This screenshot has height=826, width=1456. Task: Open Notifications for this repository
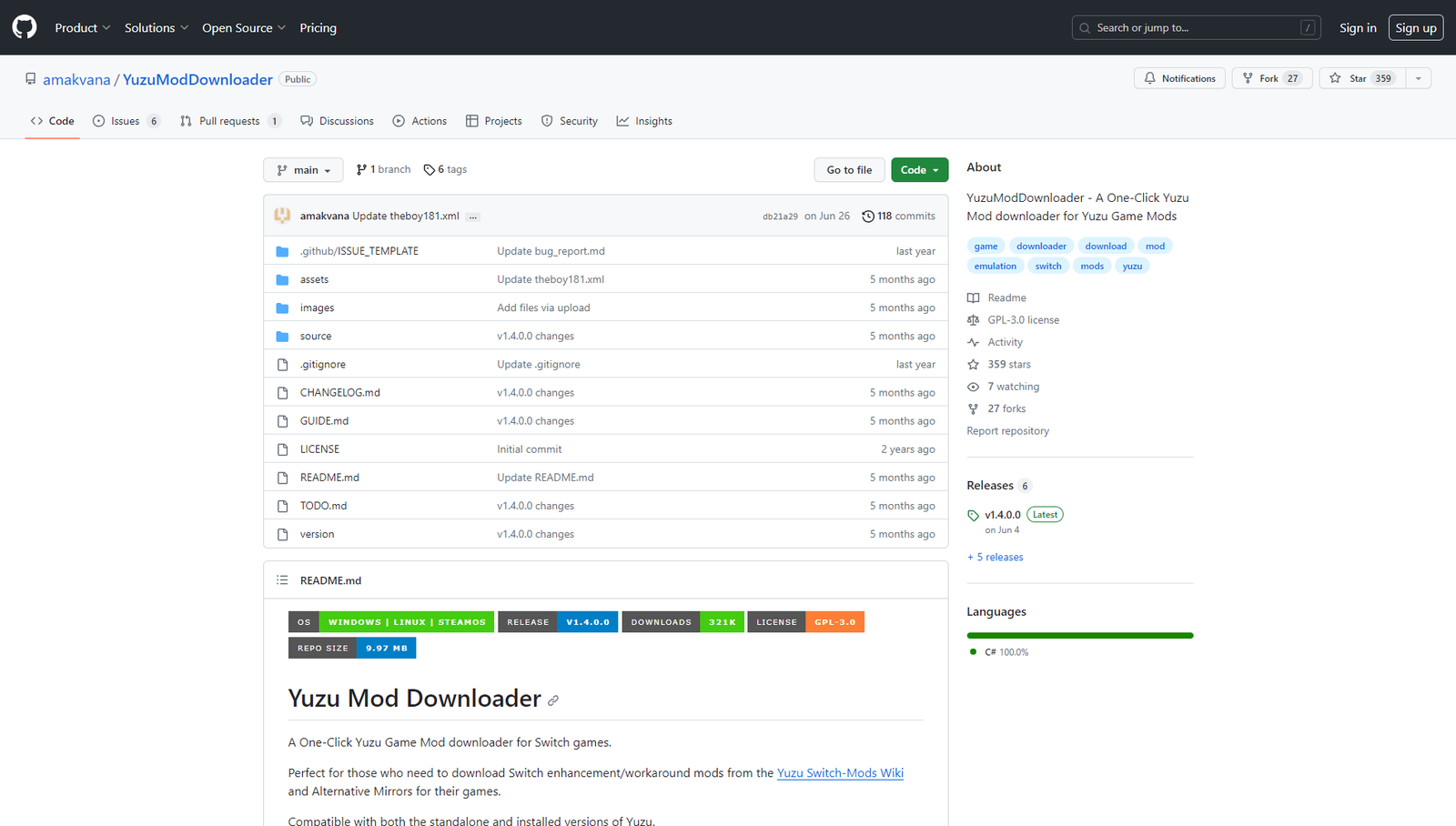(1179, 78)
